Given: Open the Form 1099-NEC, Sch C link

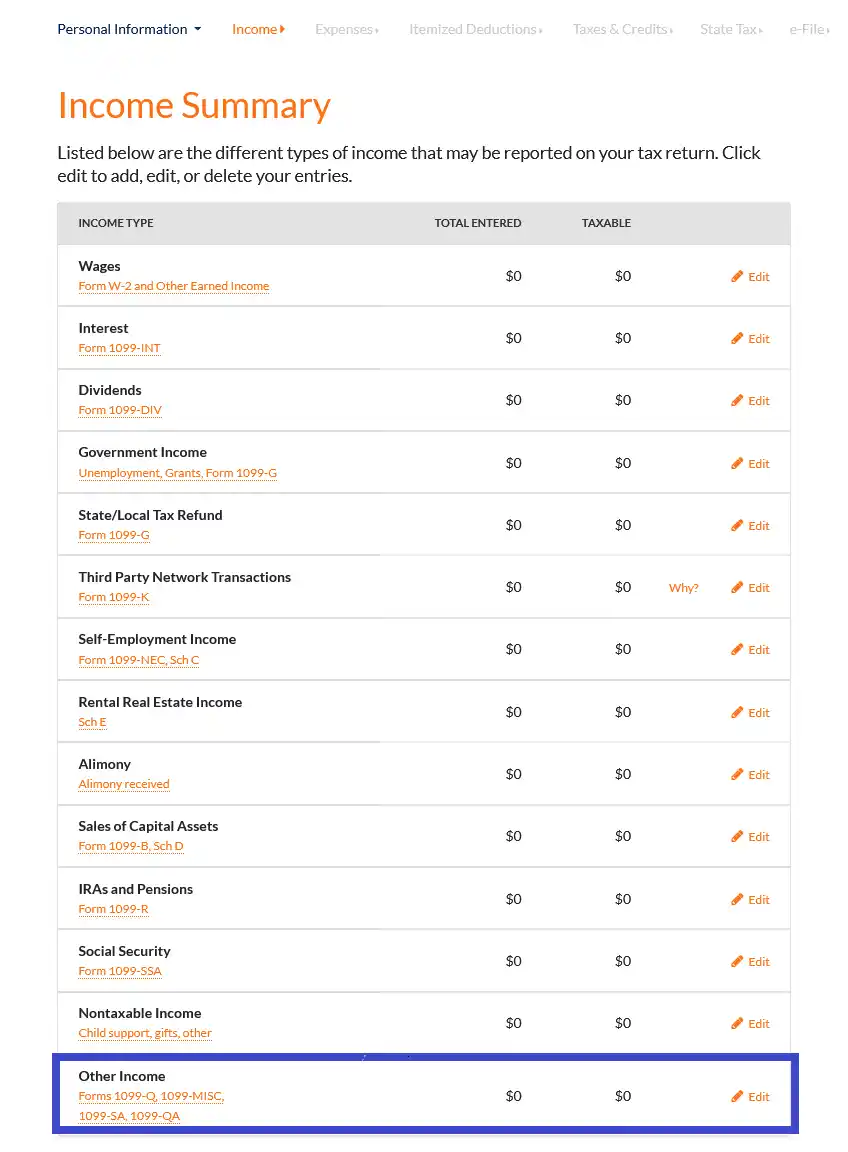Looking at the screenshot, I should point(139,660).
